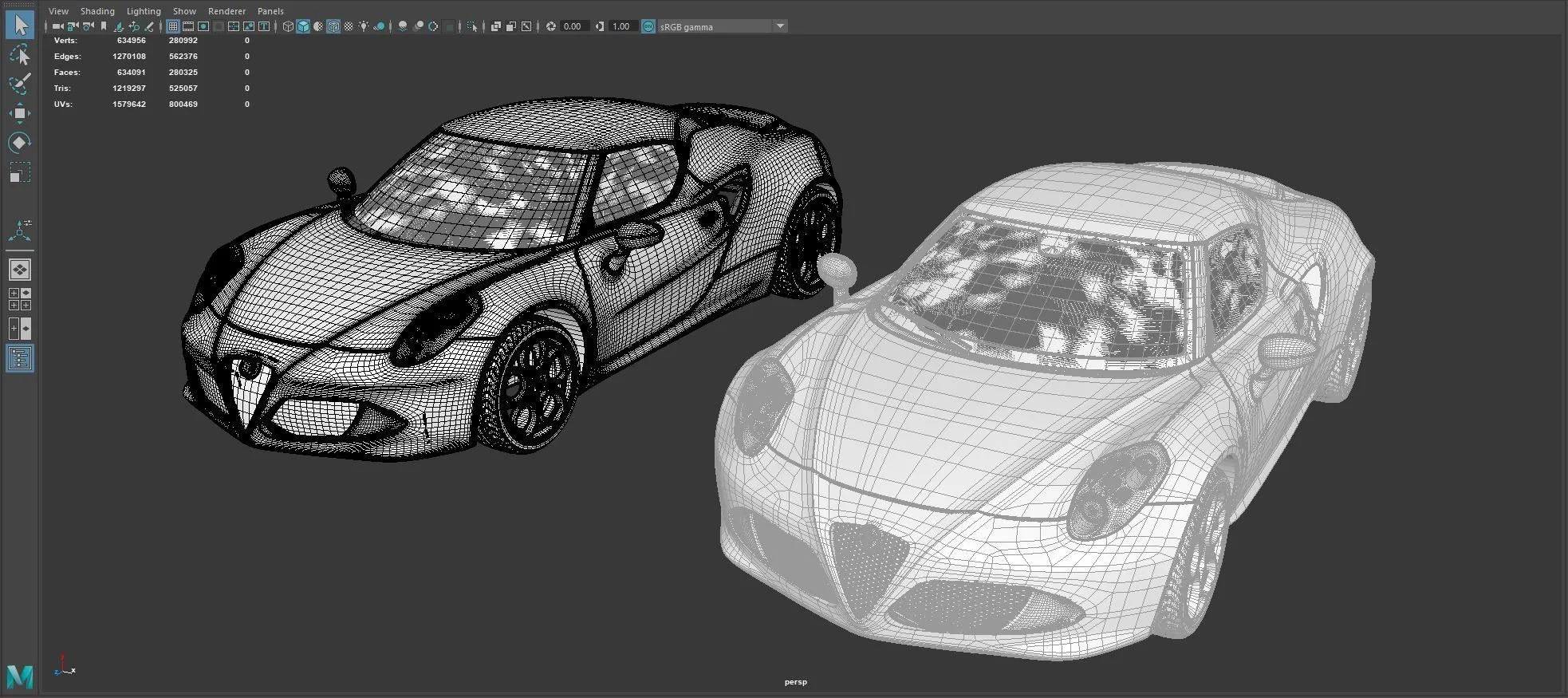Toggle Wireframe on Shaded

click(x=333, y=26)
